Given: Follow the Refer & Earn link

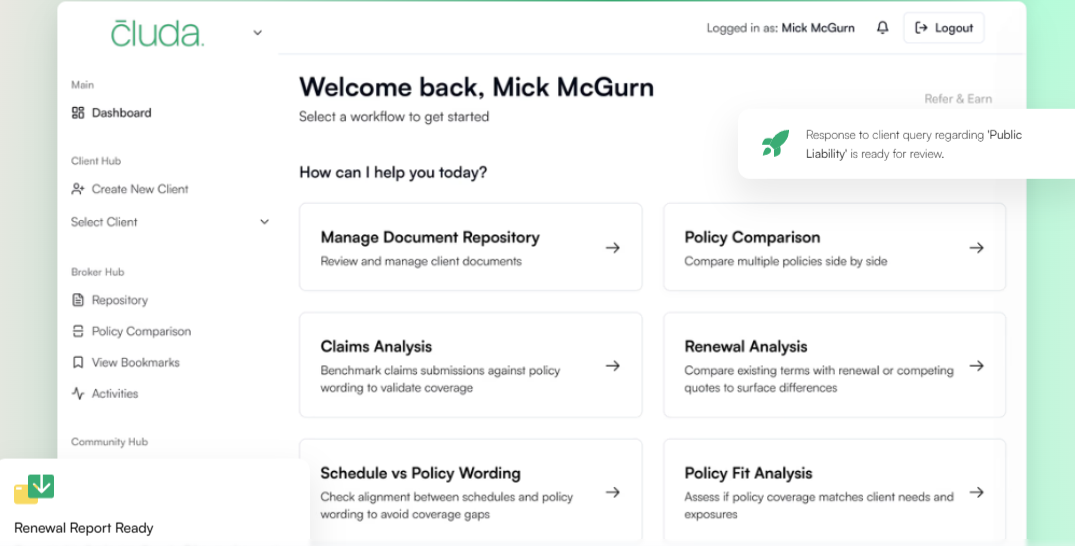Looking at the screenshot, I should click(x=958, y=98).
